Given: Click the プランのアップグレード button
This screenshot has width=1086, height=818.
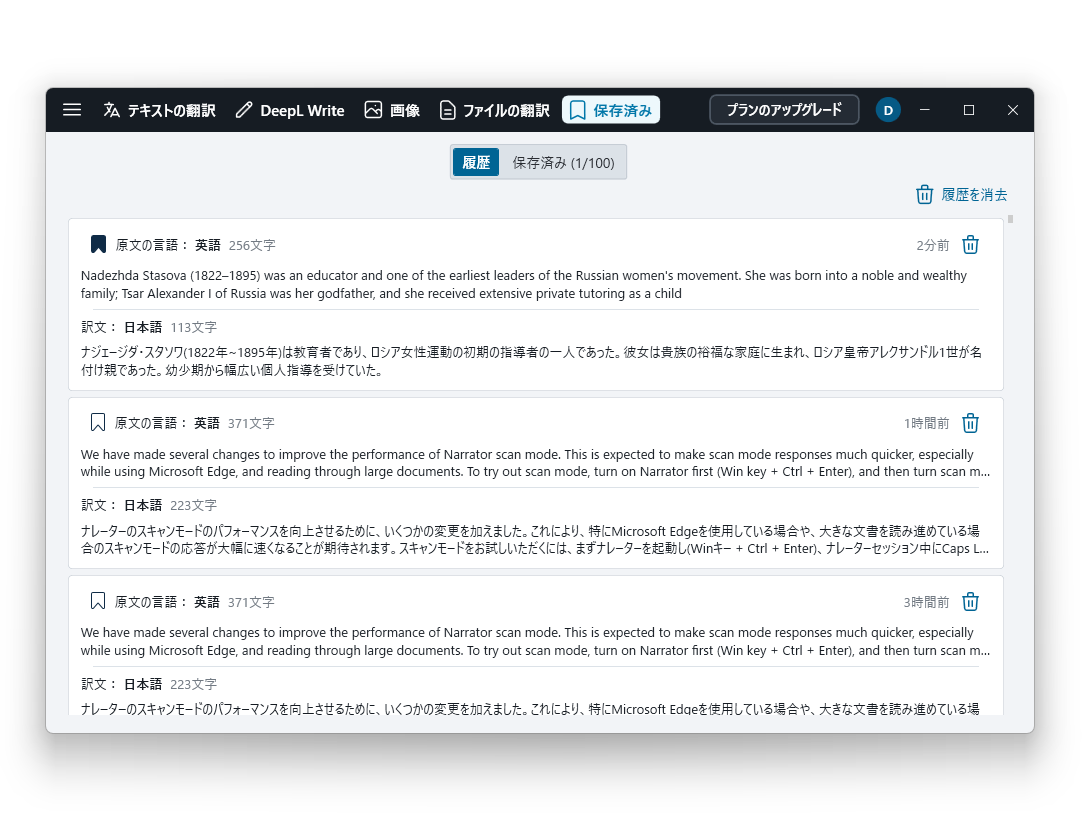Looking at the screenshot, I should pos(784,110).
